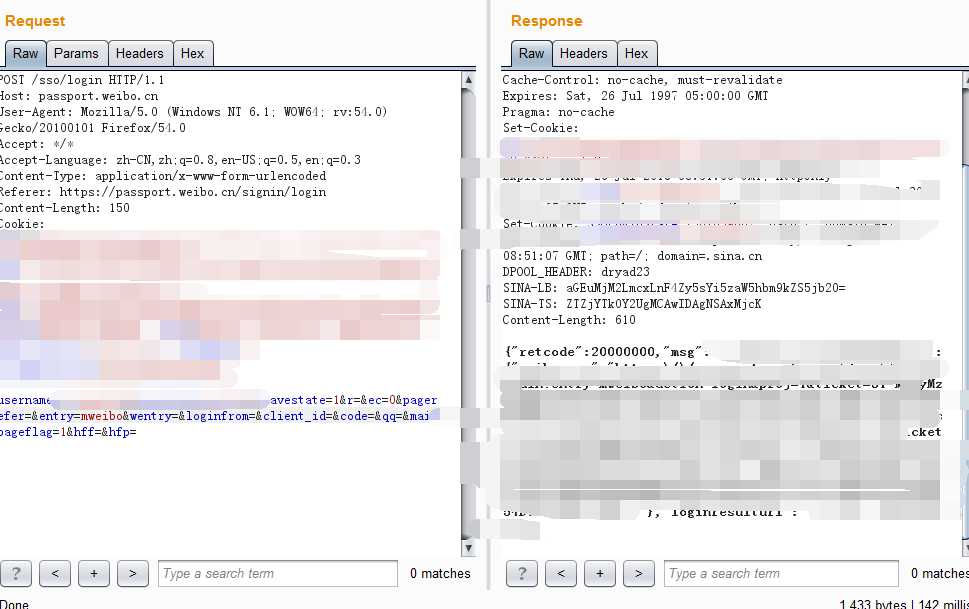Click the 'Content-Type: application/x-www-form-urlencoded' line
This screenshot has height=609, width=969.
click(x=163, y=176)
